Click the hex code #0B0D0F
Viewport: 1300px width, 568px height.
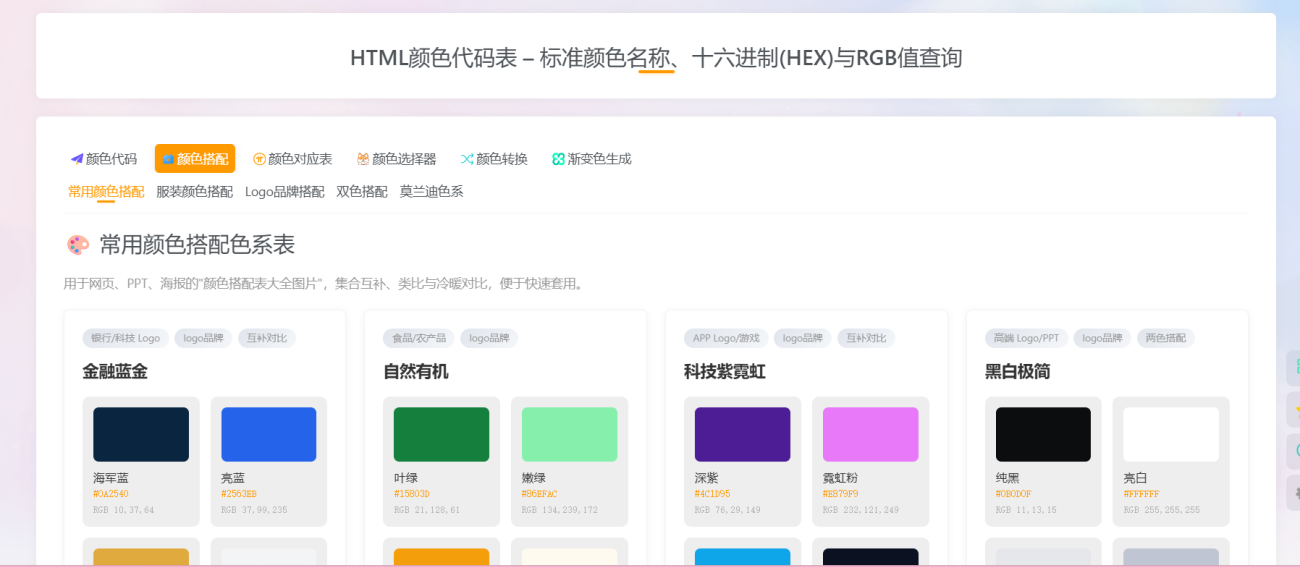(1014, 494)
